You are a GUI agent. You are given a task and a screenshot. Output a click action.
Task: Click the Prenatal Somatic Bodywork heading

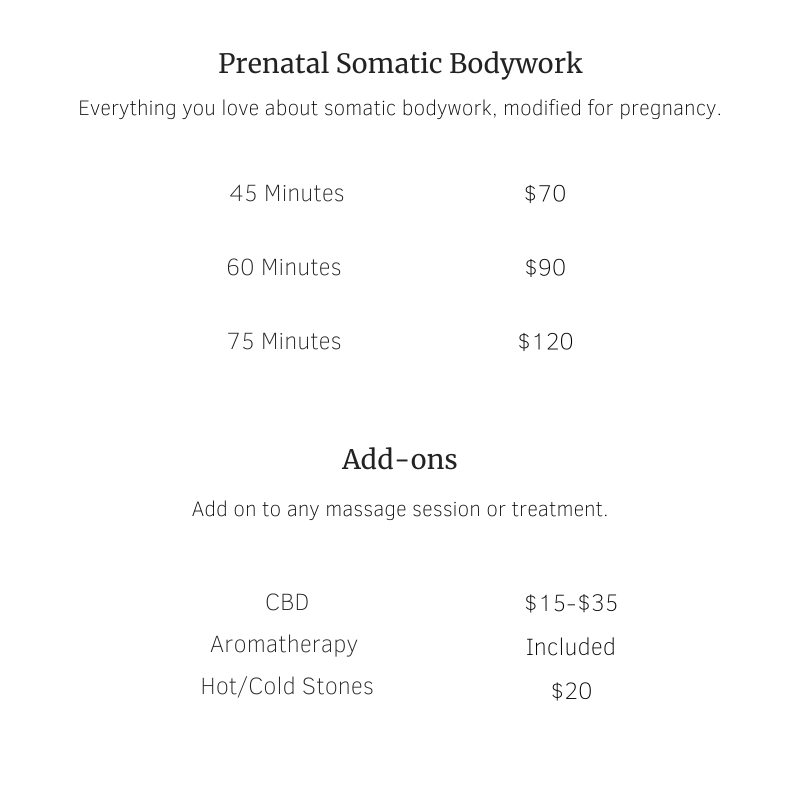(400, 64)
